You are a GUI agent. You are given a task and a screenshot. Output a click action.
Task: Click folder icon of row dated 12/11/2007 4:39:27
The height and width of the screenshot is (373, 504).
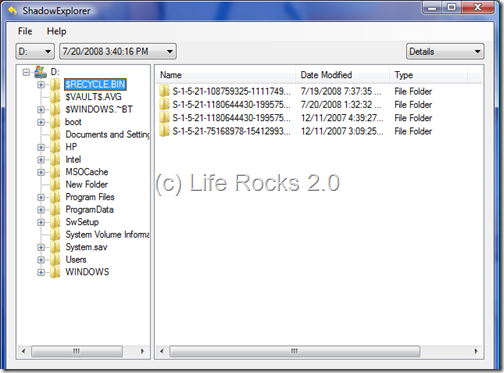(x=164, y=118)
